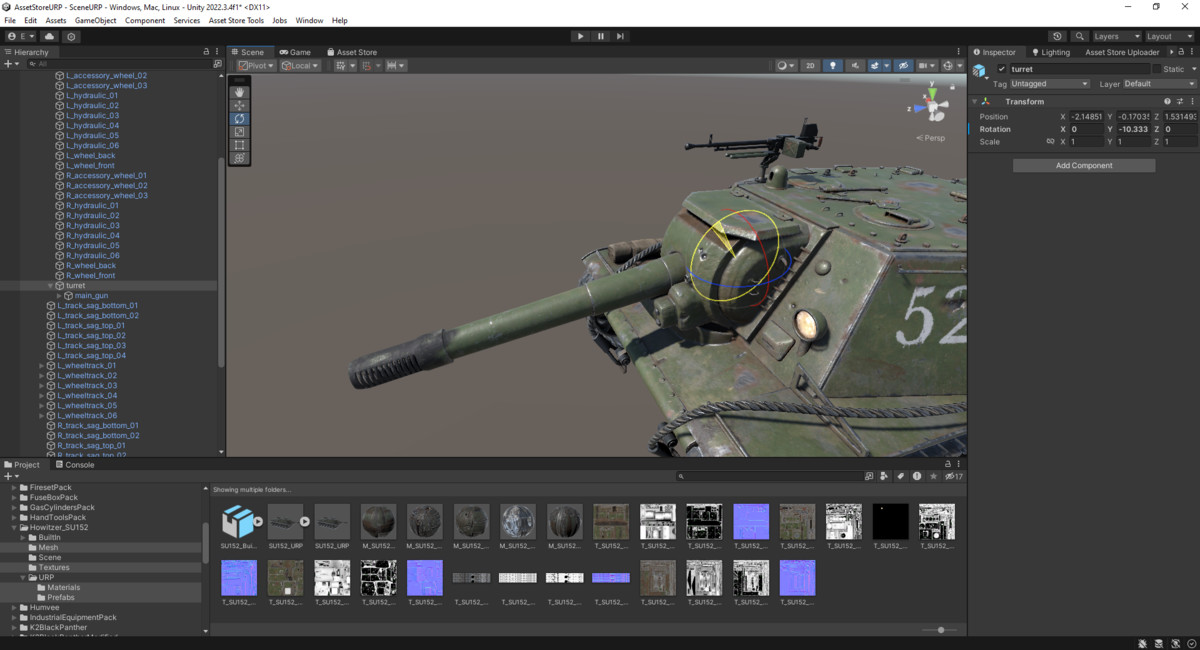Open the Layer Default dropdown
The image size is (1200, 650).
tap(1159, 84)
